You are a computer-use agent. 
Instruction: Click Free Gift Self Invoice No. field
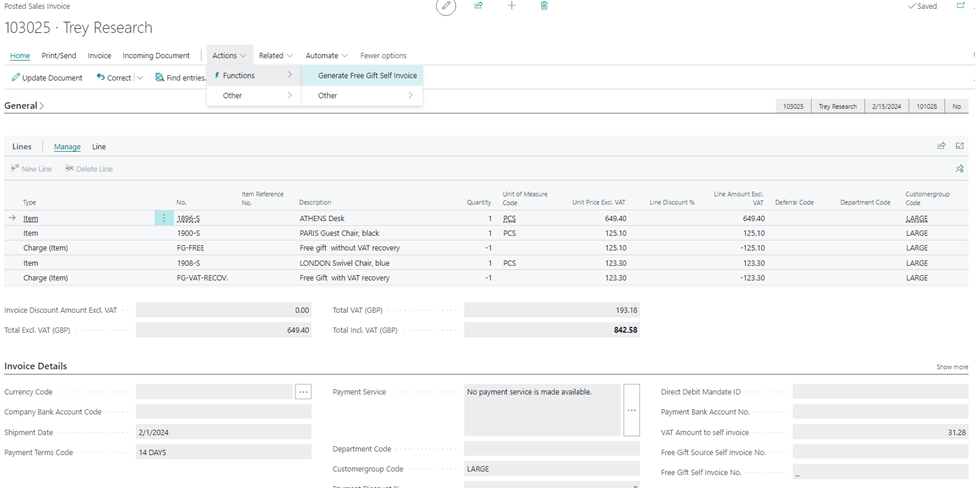880,472
